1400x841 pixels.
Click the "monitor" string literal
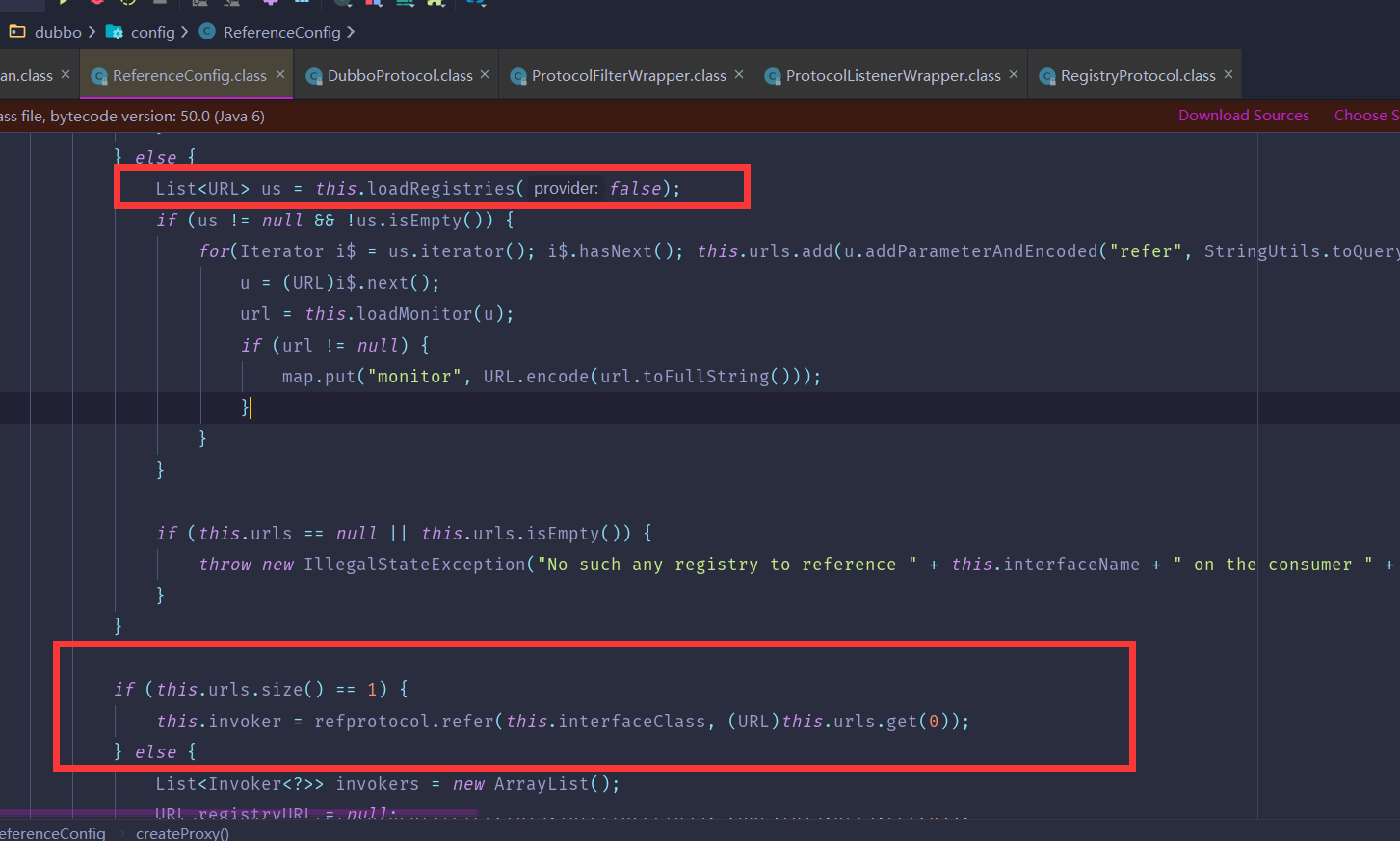(x=414, y=377)
